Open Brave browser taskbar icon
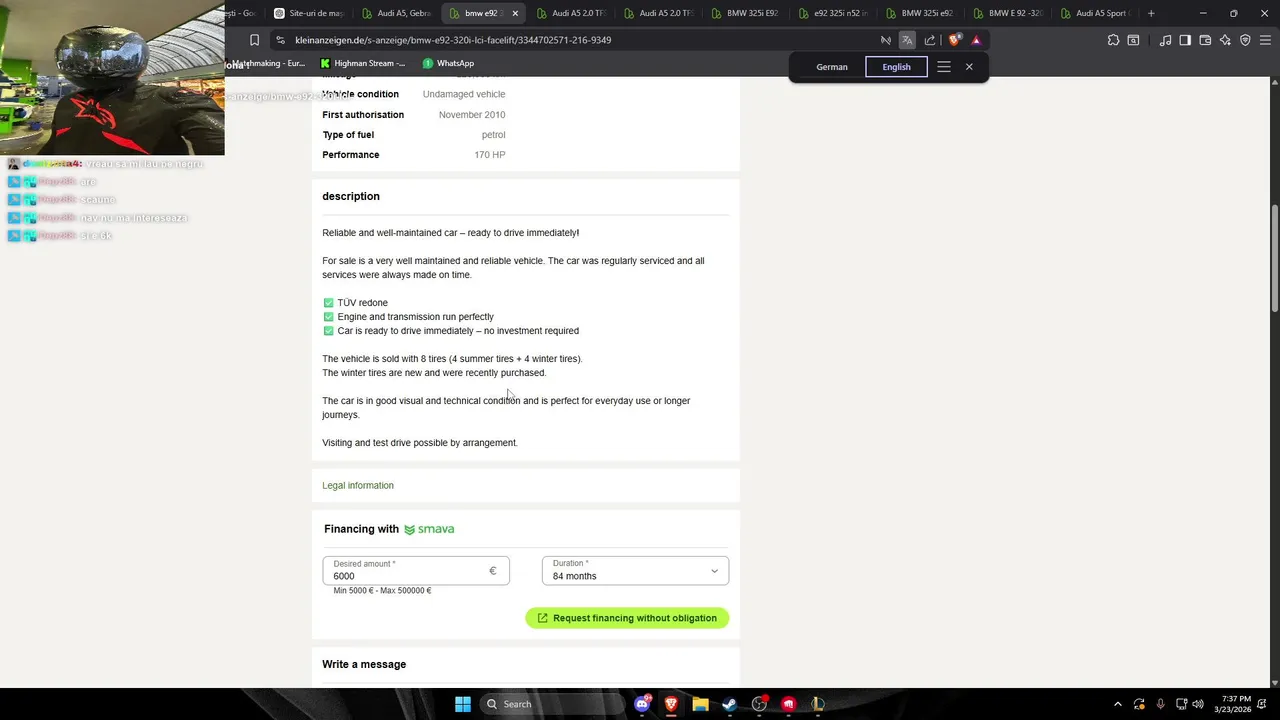 tap(672, 704)
